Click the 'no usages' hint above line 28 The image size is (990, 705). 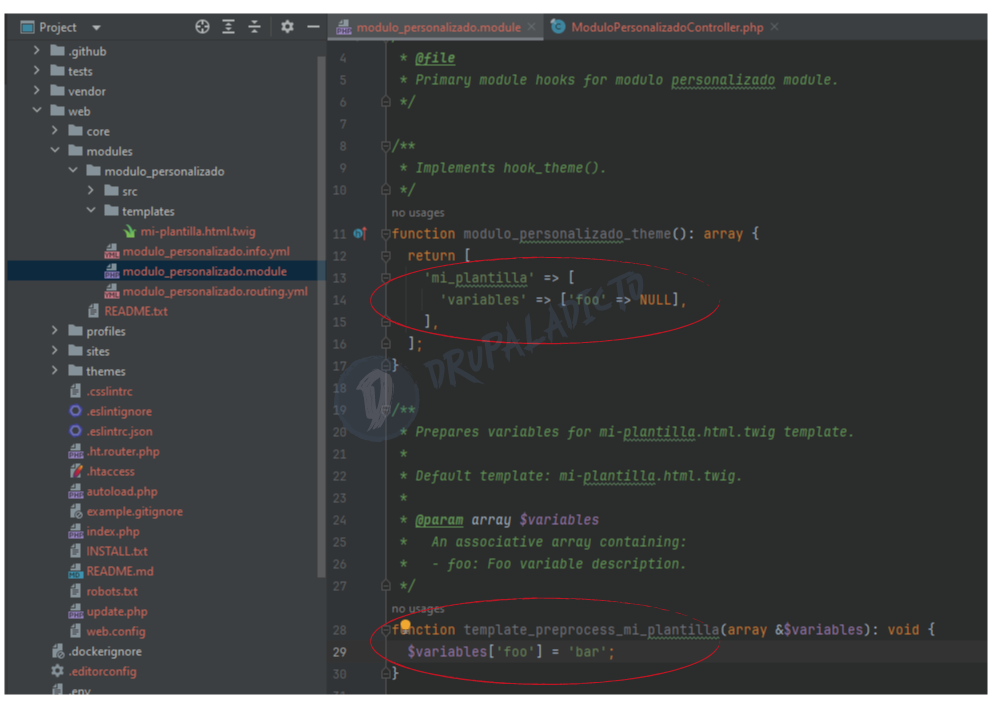[x=417, y=608]
